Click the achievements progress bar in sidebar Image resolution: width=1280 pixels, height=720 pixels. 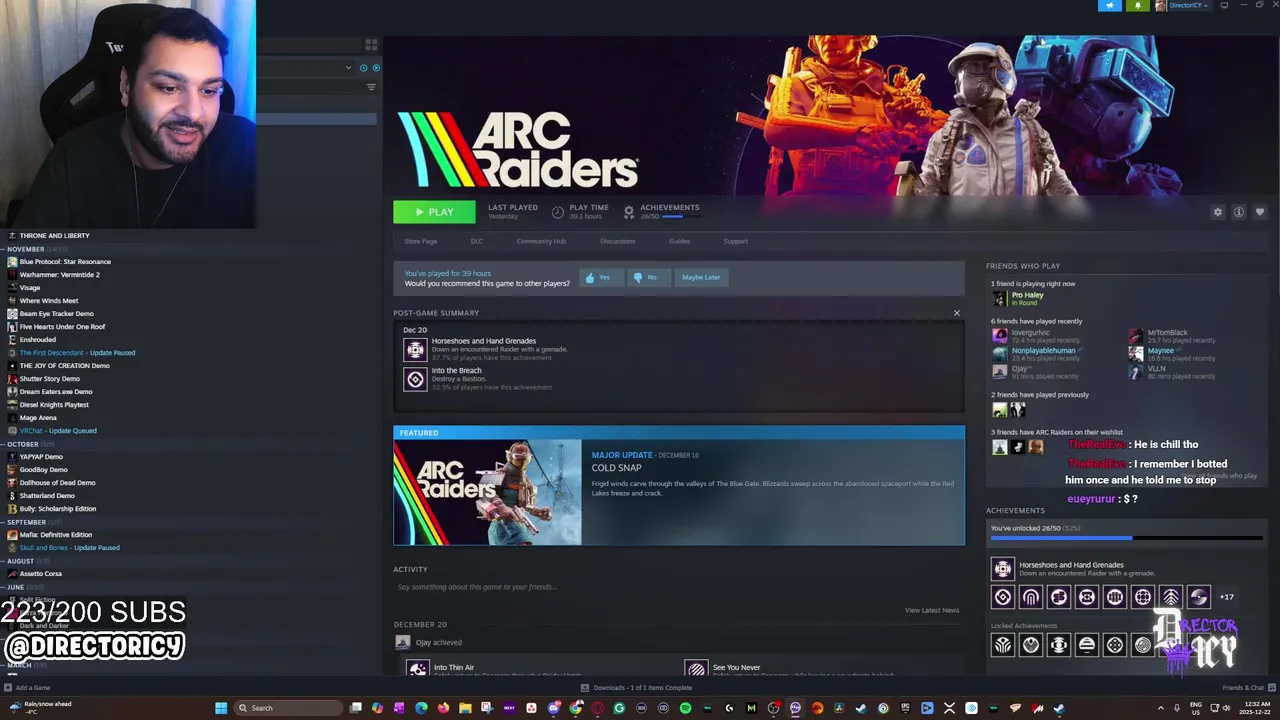tap(1126, 538)
